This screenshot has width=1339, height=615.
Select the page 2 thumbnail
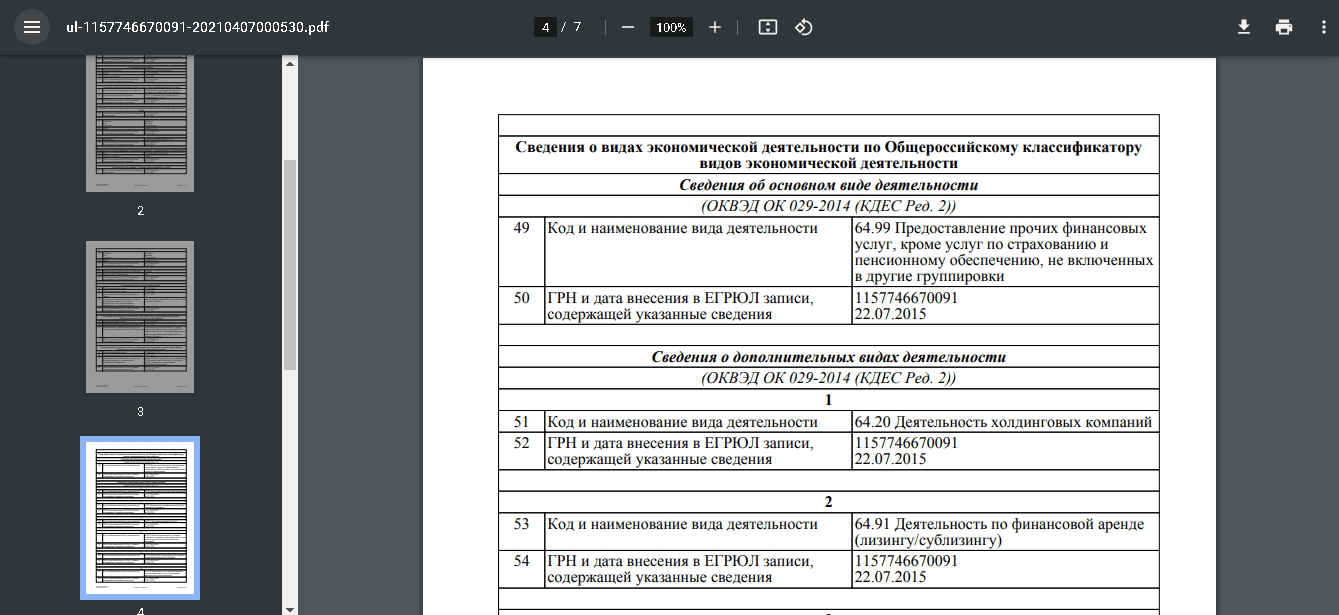[x=140, y=118]
